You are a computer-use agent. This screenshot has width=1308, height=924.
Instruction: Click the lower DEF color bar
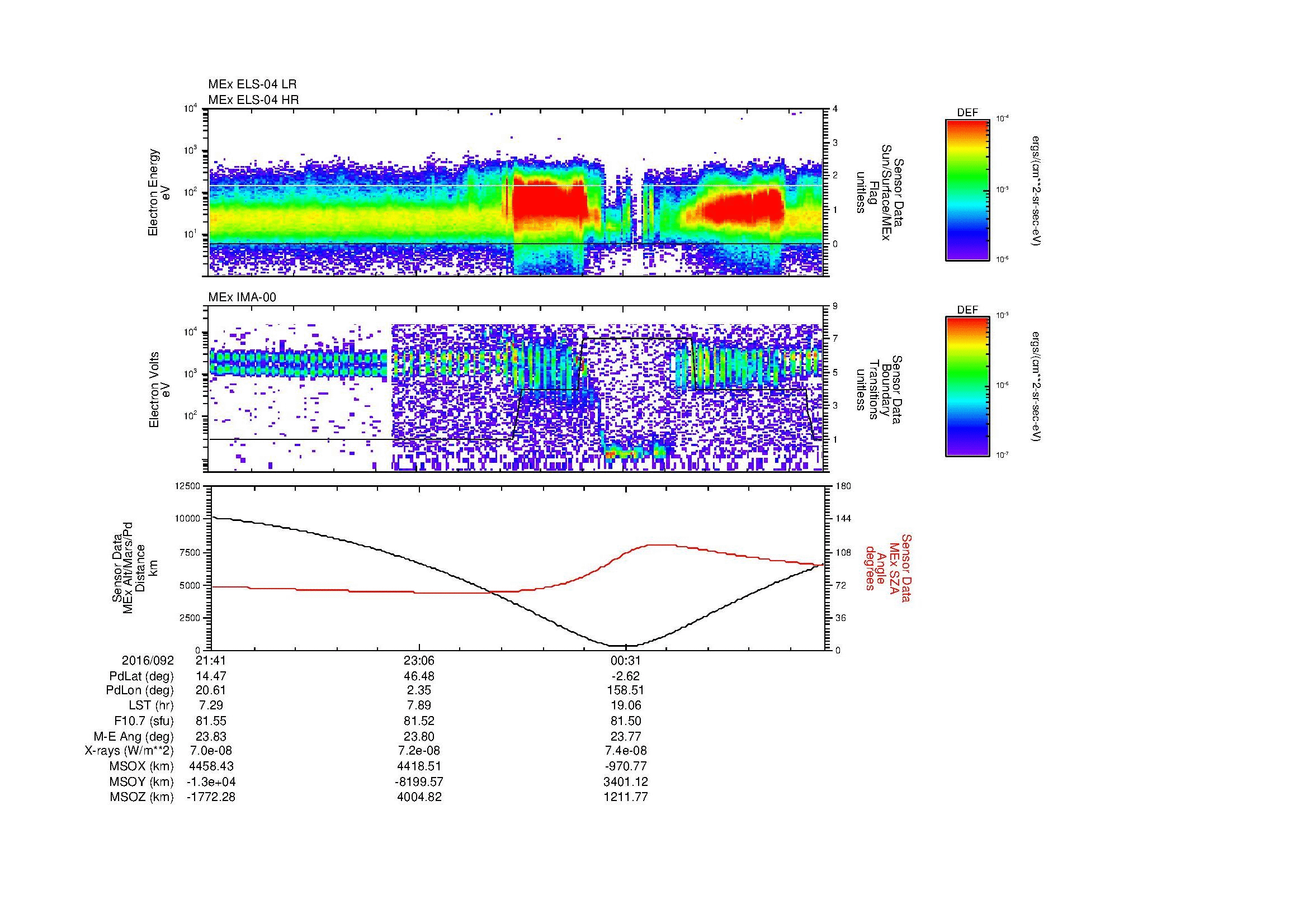tap(967, 387)
